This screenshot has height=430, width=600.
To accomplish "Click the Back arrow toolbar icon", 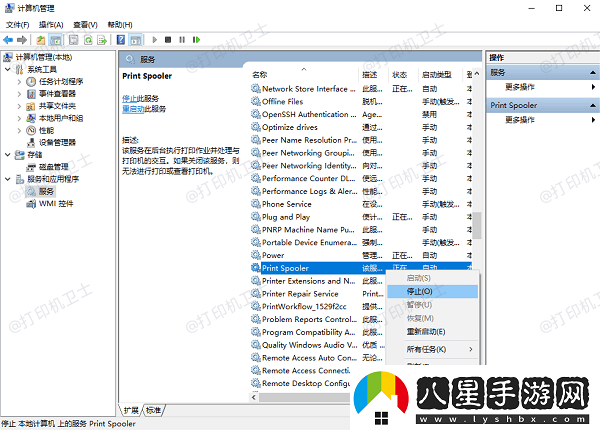I will (8, 39).
